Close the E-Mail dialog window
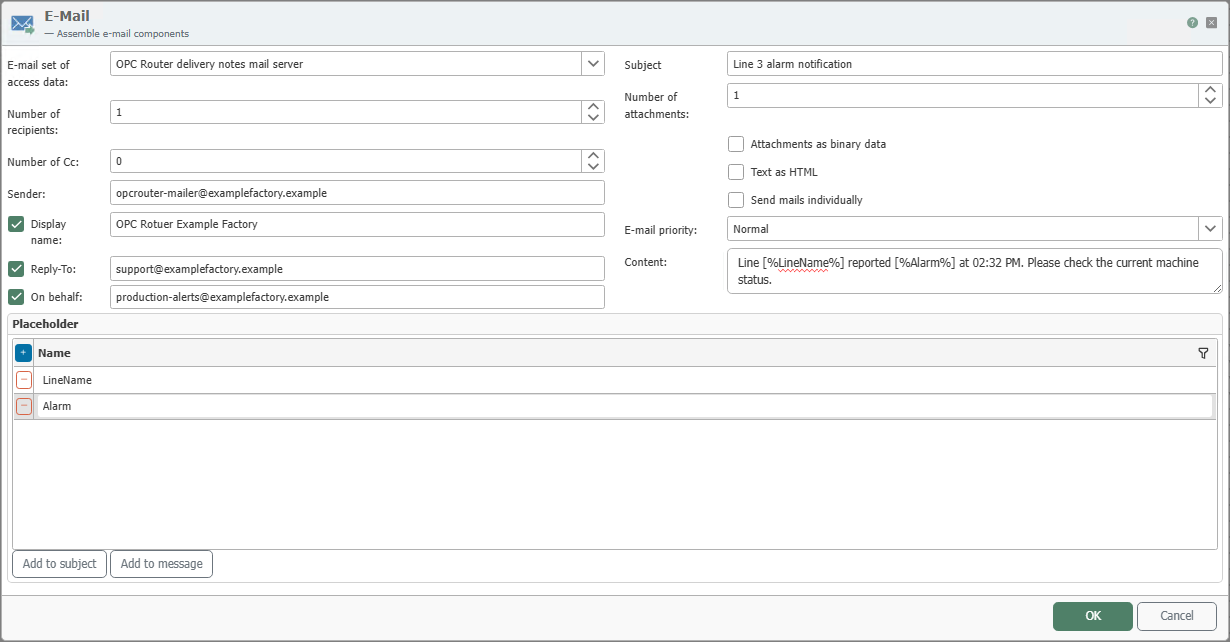 point(1212,23)
